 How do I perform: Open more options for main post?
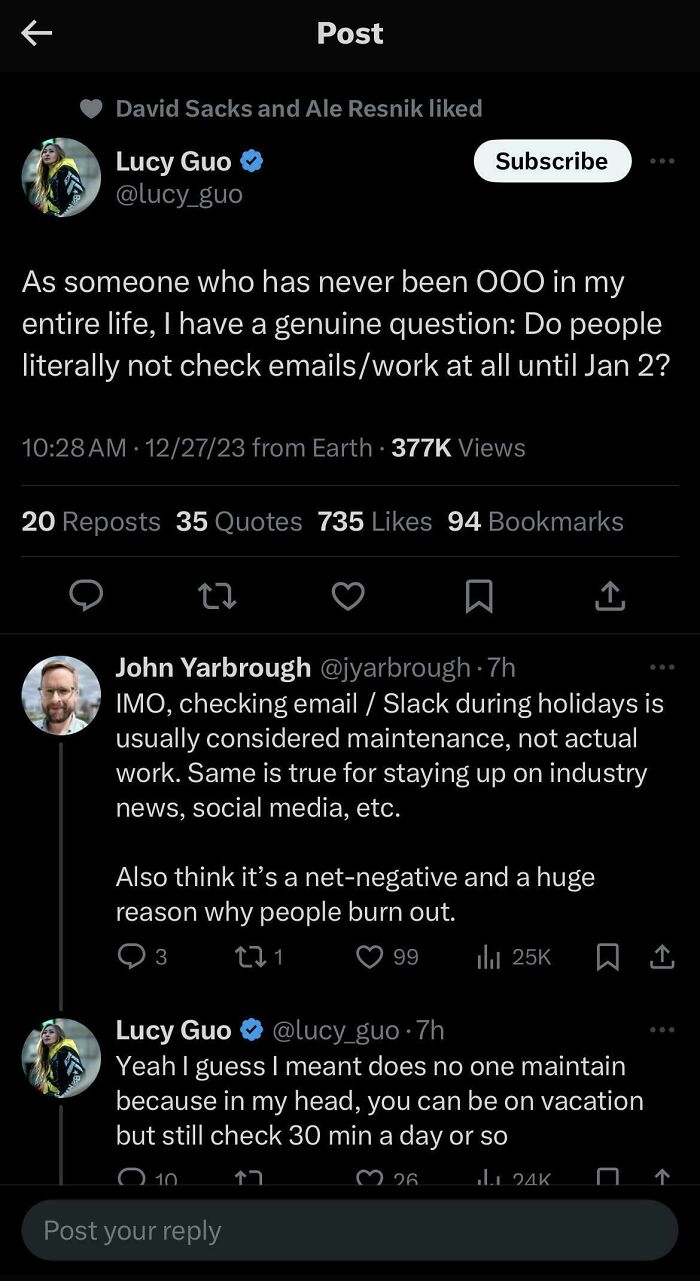[662, 161]
